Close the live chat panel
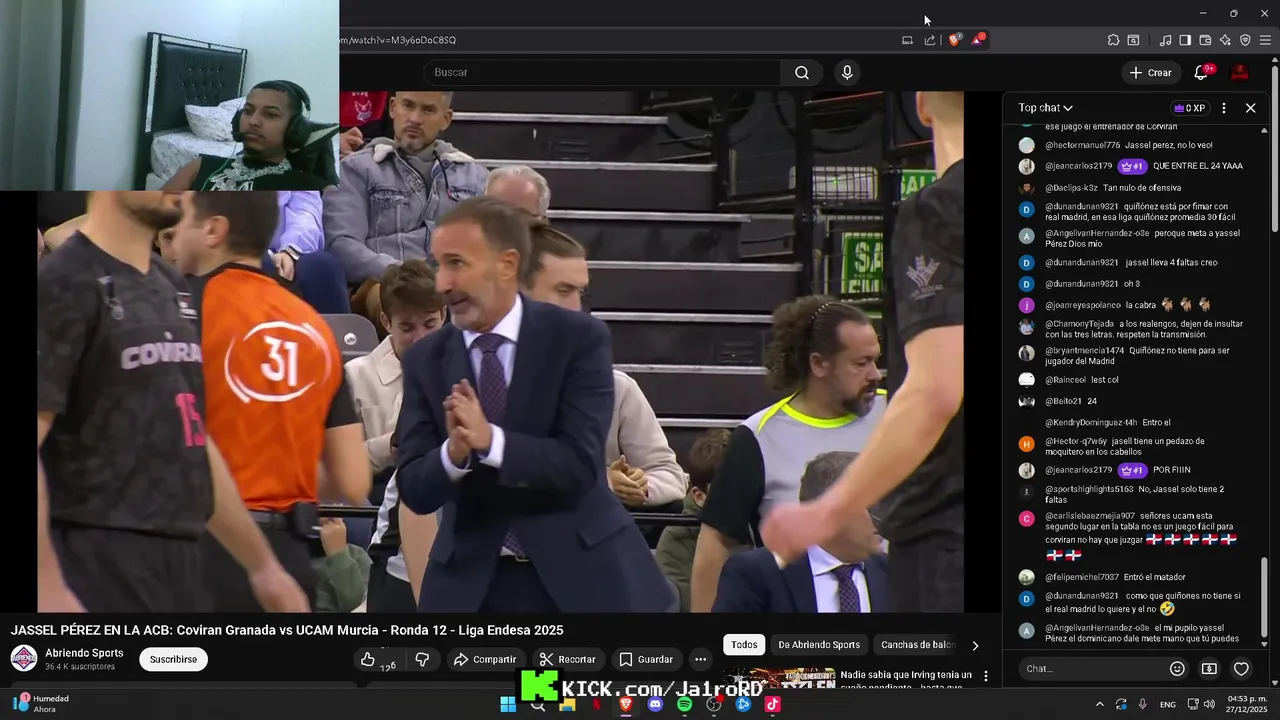The width and height of the screenshot is (1280, 720). (x=1250, y=108)
